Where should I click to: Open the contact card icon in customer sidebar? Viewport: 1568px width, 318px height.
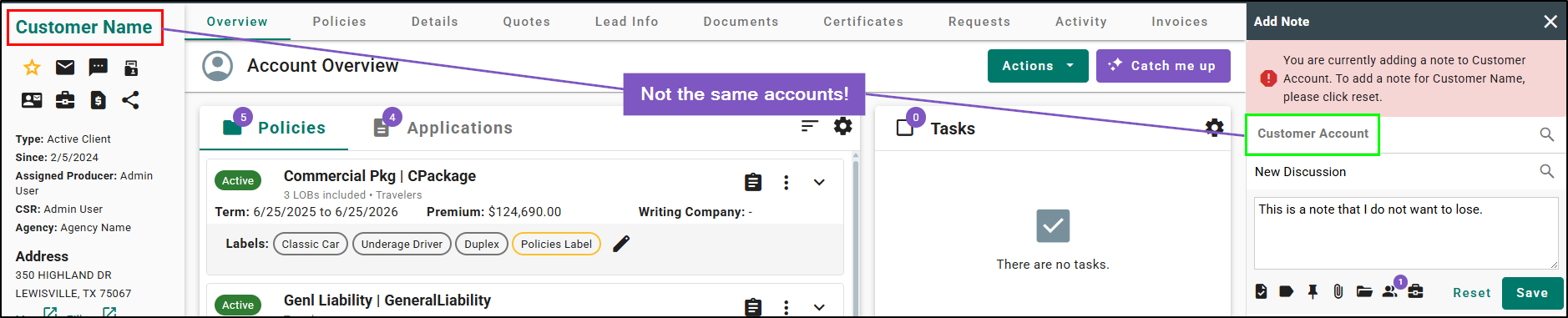32,100
